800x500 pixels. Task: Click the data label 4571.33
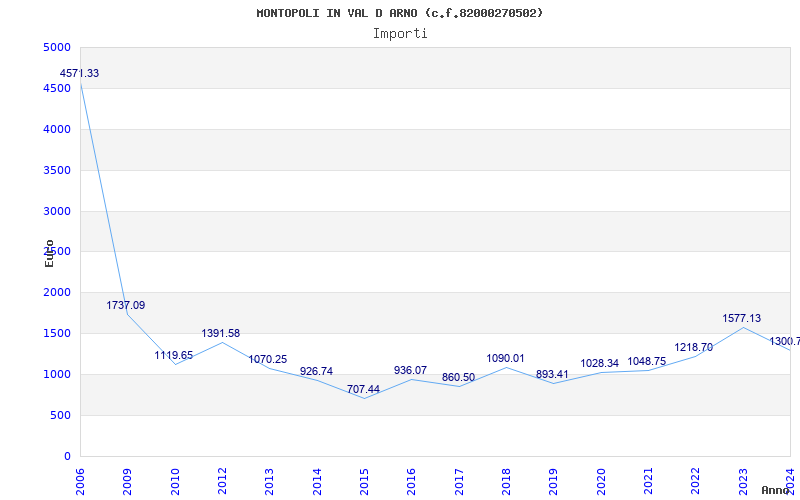coord(79,73)
